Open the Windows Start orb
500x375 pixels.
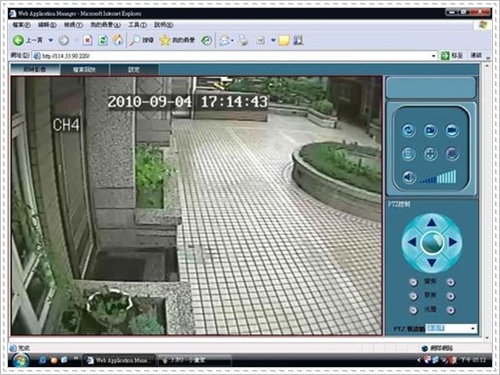point(21,360)
